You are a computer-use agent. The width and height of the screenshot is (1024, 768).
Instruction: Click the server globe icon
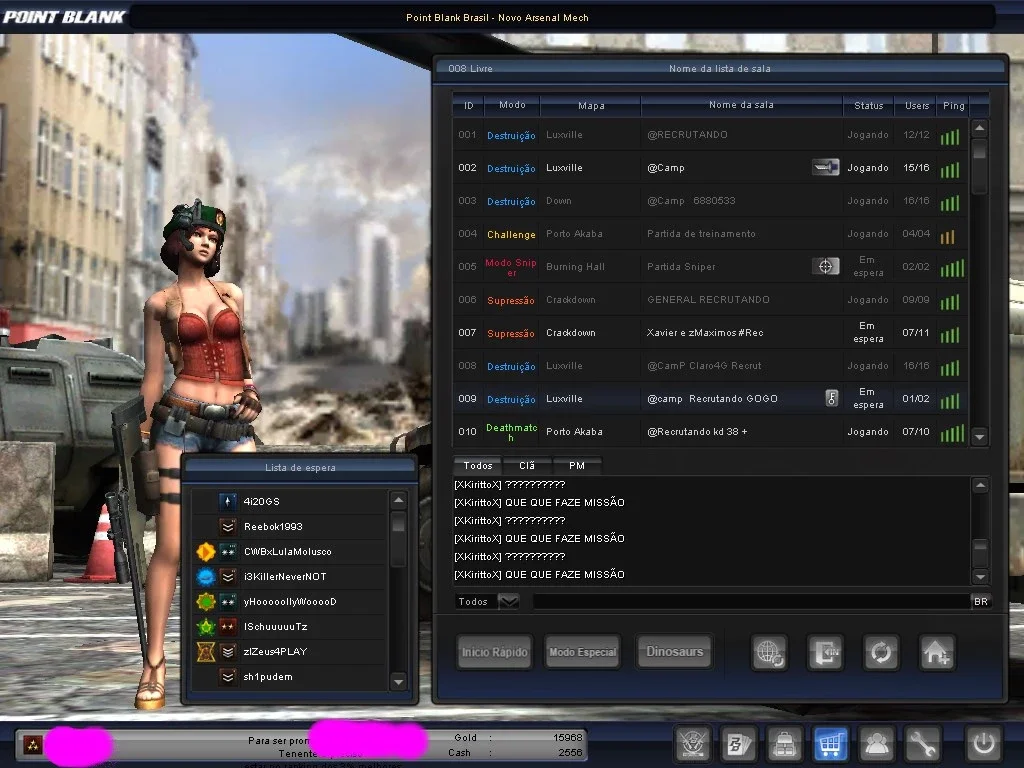point(770,652)
